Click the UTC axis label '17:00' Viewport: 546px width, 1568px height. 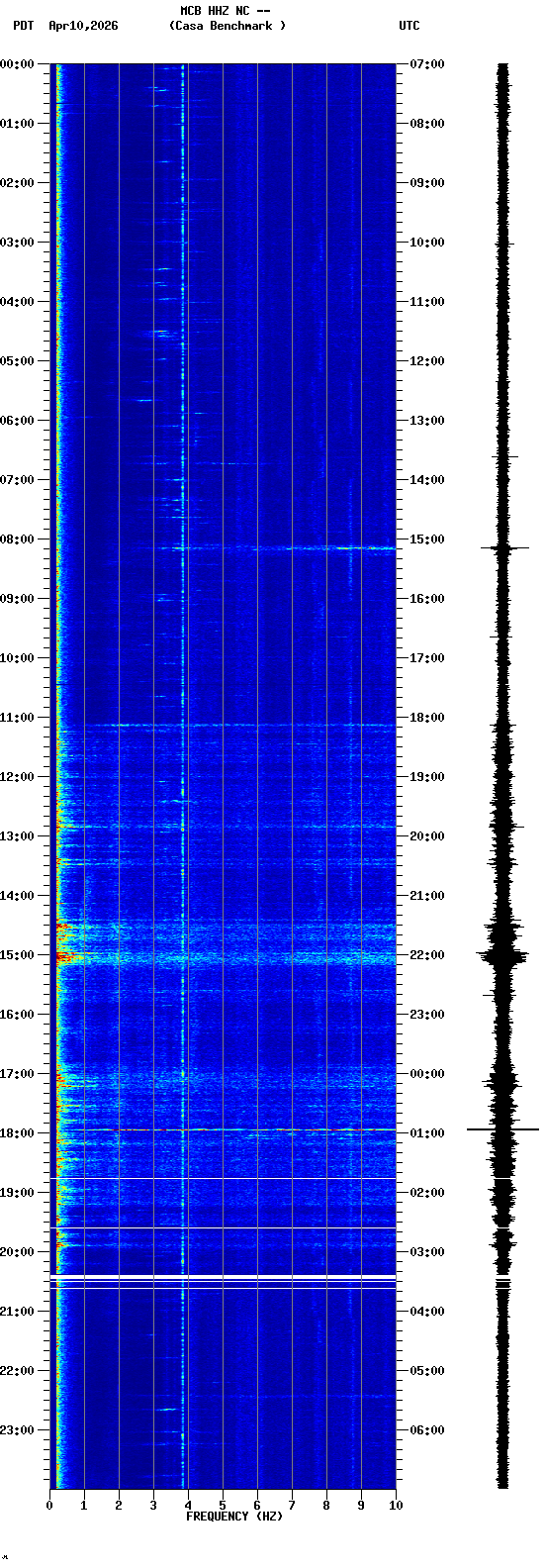(427, 658)
